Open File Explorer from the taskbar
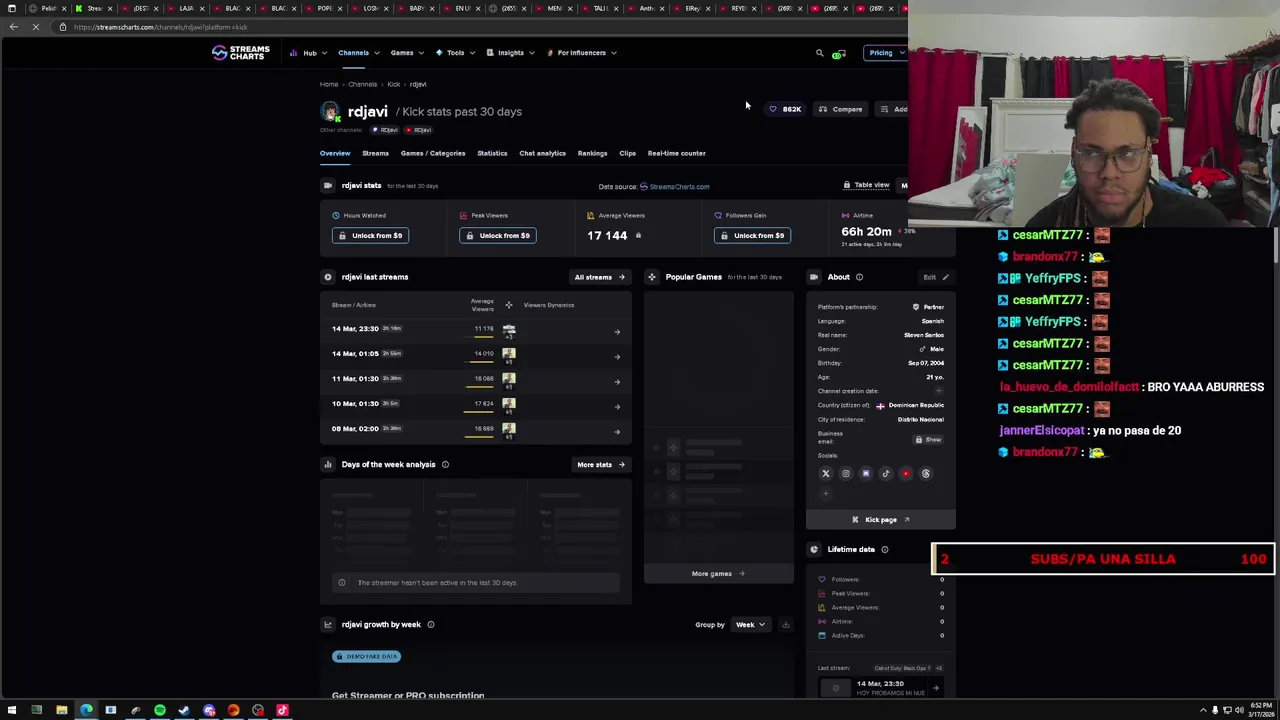This screenshot has height=720, width=1280. pyautogui.click(x=61, y=710)
